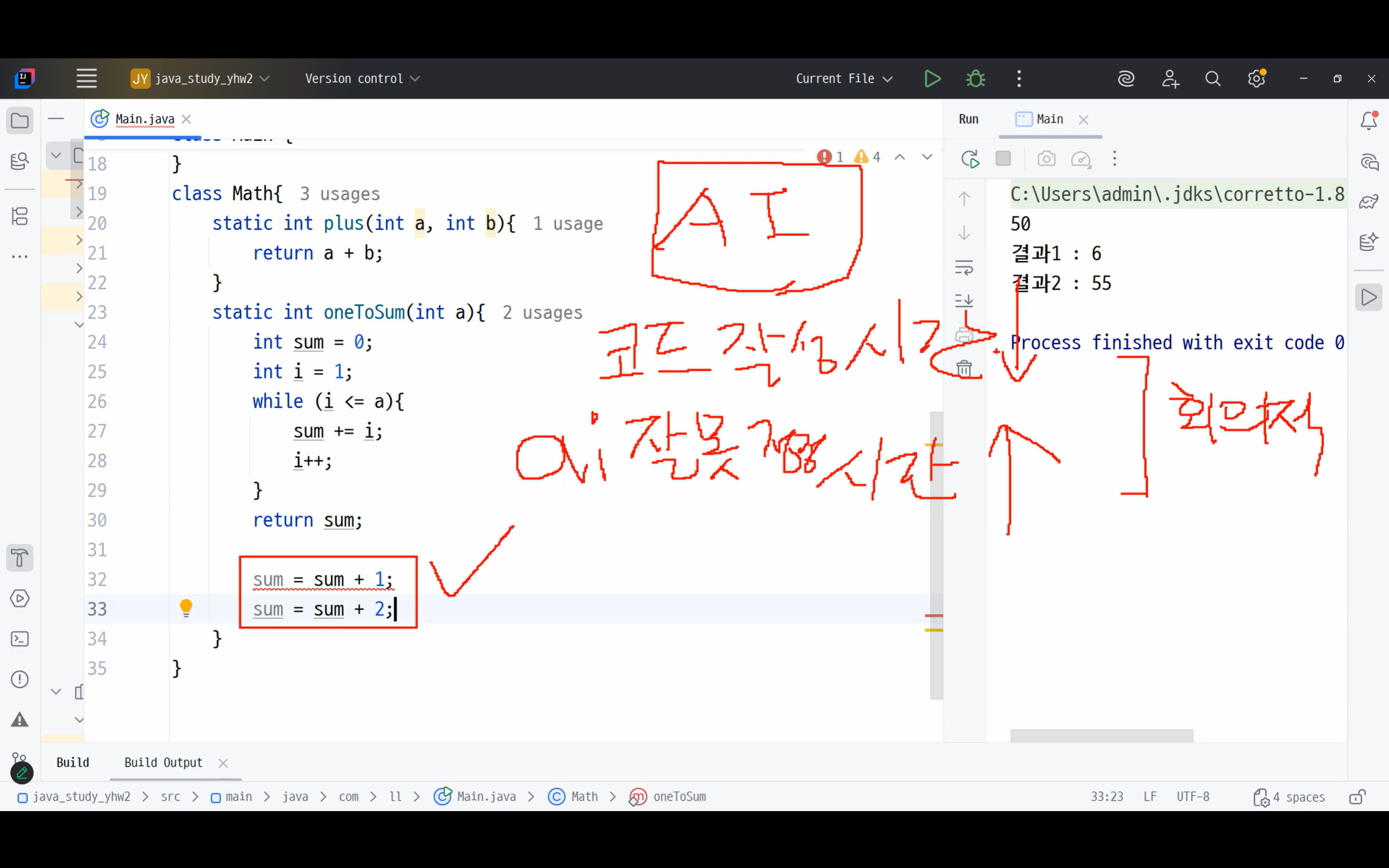Rerun Main in the Run panel
Screen dimensions: 1389x868
970,159
